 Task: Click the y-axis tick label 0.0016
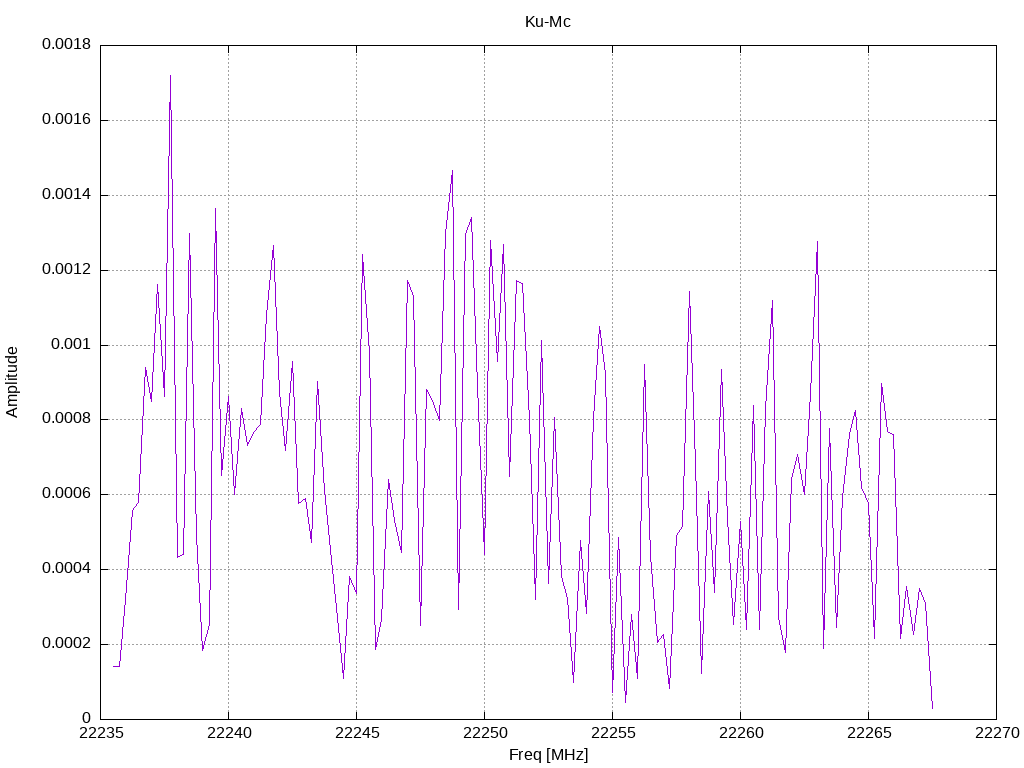pyautogui.click(x=67, y=120)
